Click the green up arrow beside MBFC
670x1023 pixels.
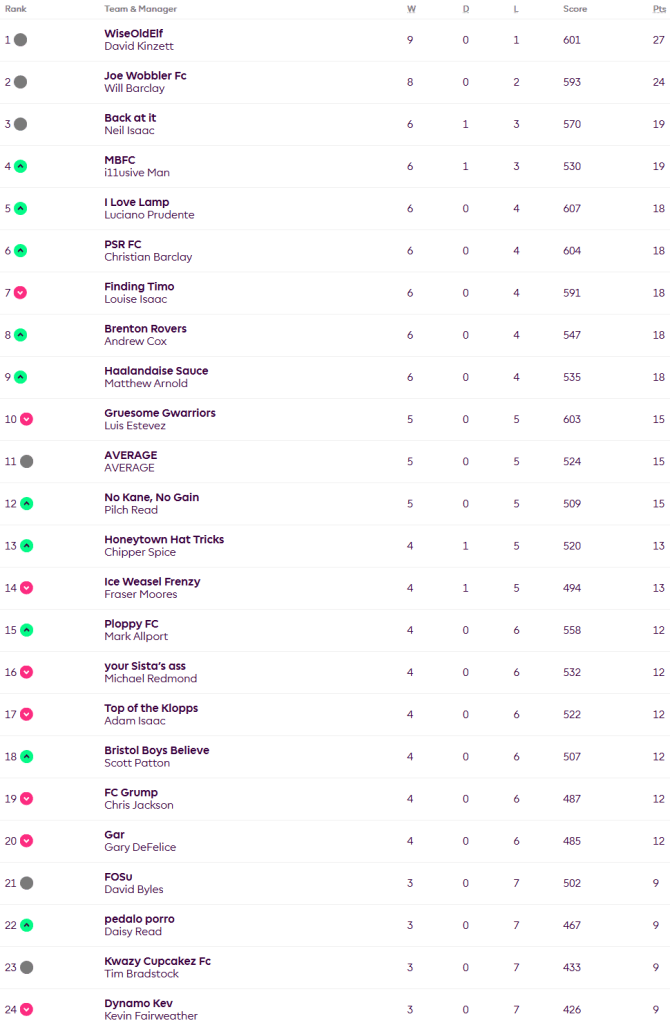(x=21, y=166)
